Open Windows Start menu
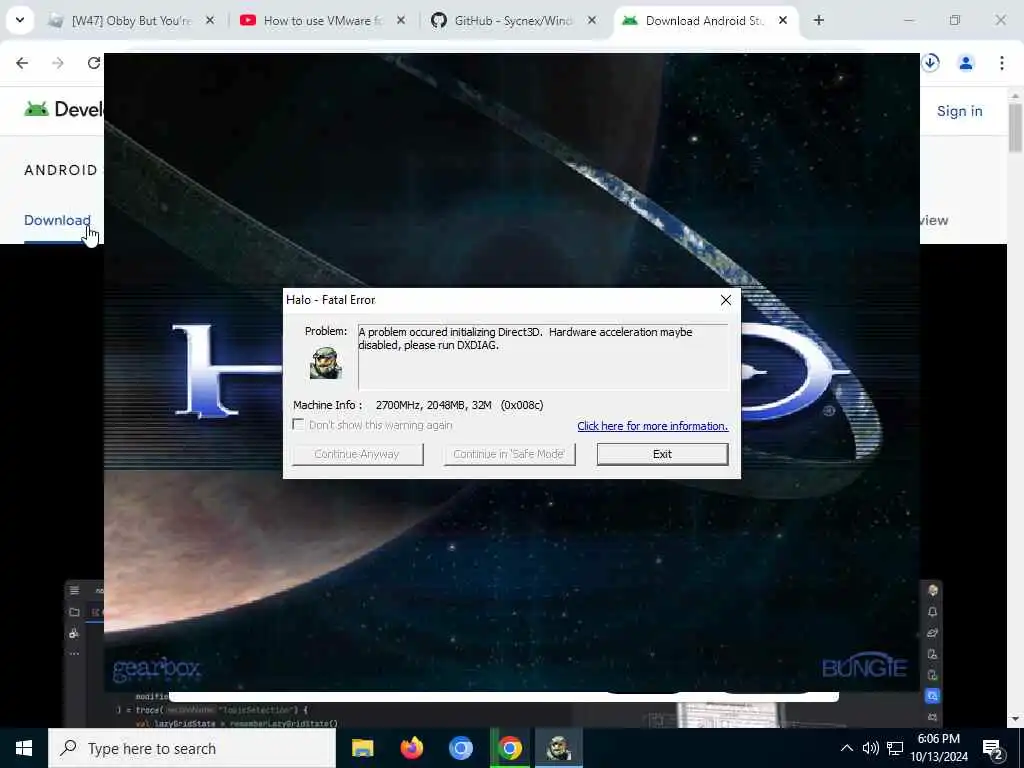Screen dimensions: 1024x768 click(x=24, y=748)
